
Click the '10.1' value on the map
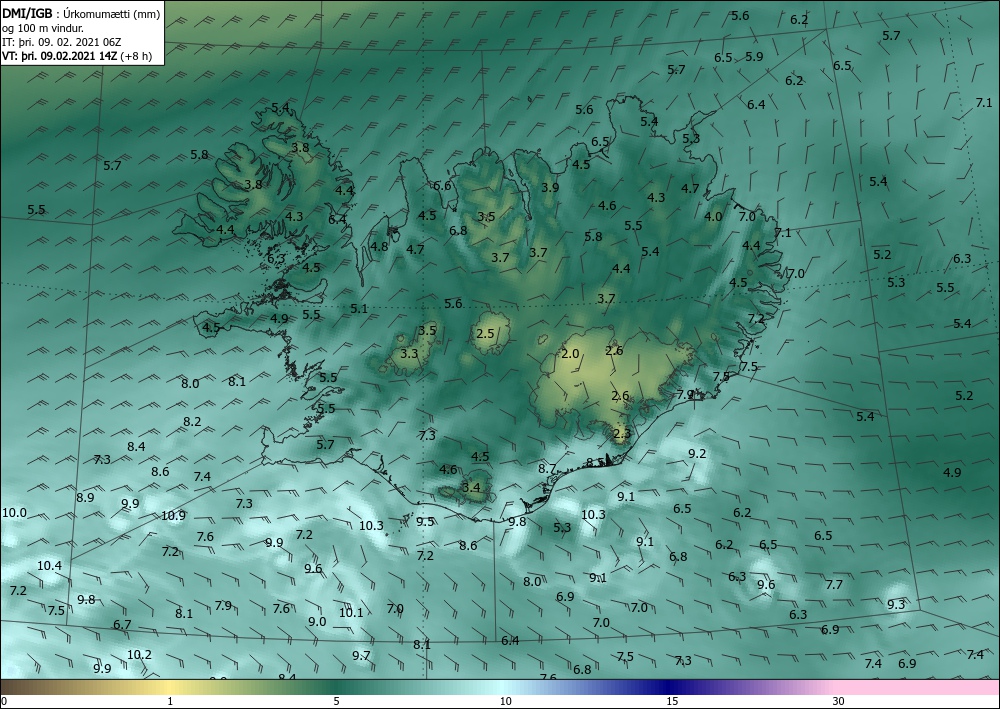click(351, 613)
